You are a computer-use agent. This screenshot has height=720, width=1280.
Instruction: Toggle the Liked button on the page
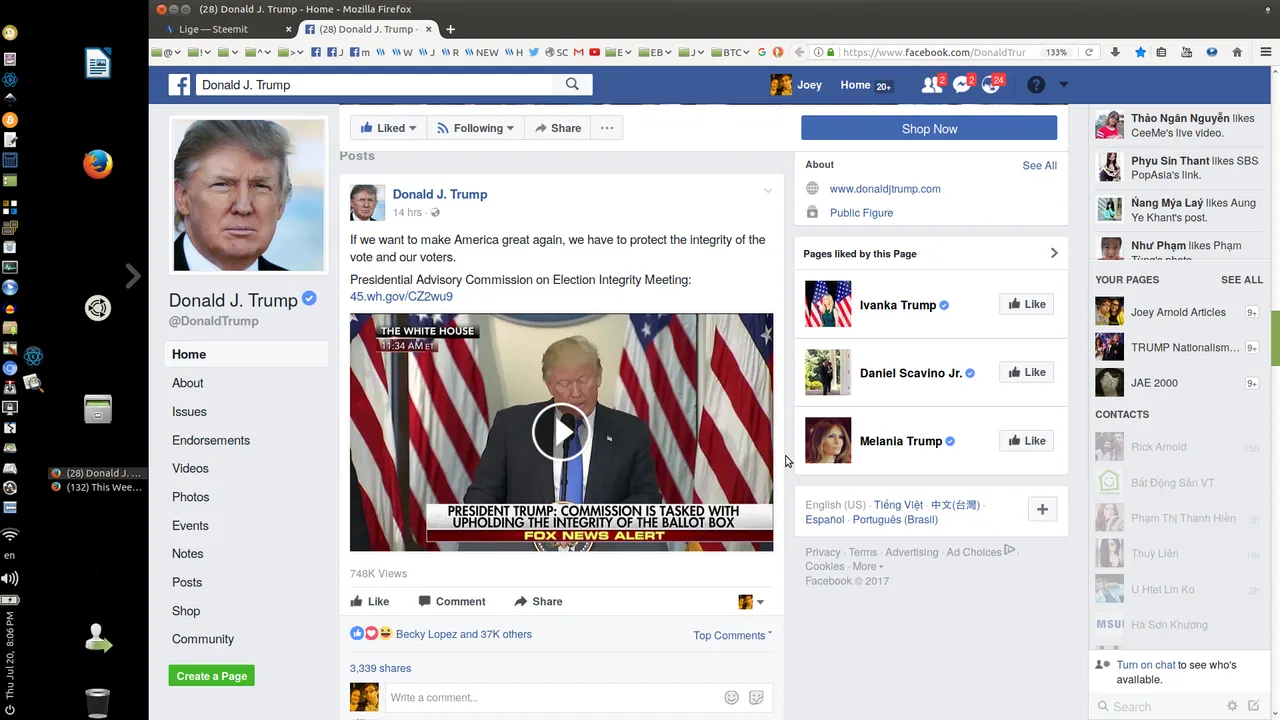(388, 128)
